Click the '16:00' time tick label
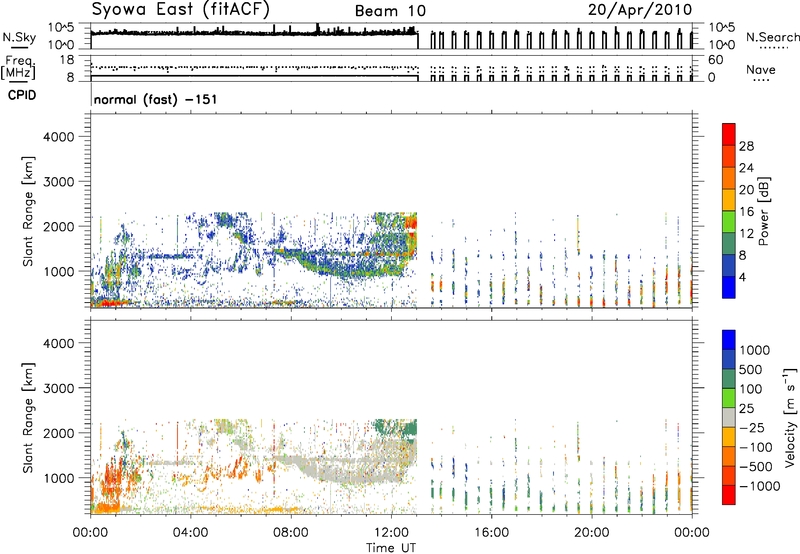800x554 pixels. tap(491, 533)
